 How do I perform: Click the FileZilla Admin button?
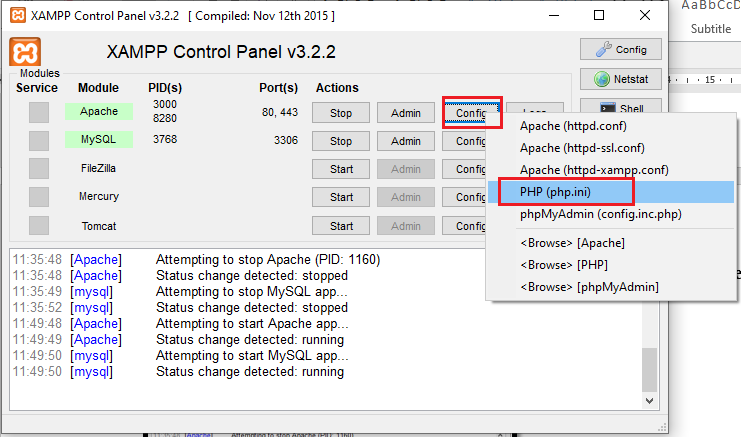point(405,169)
